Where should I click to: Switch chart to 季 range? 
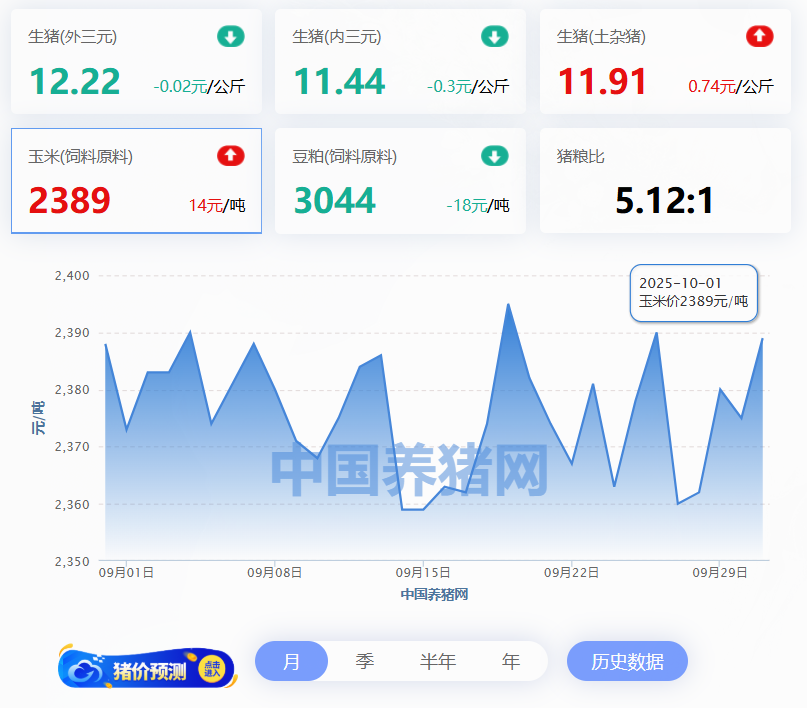365,662
